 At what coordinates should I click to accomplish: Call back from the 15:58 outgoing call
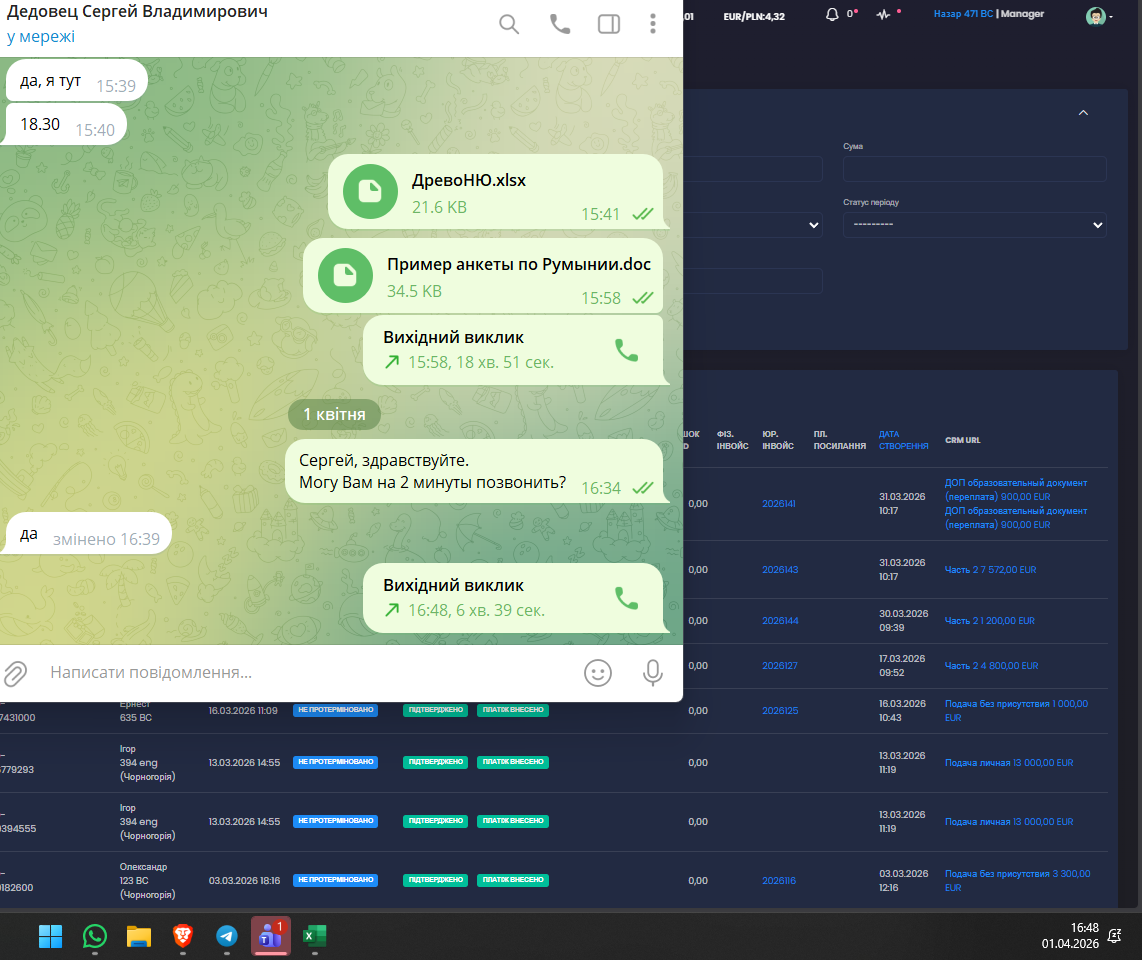pos(626,350)
